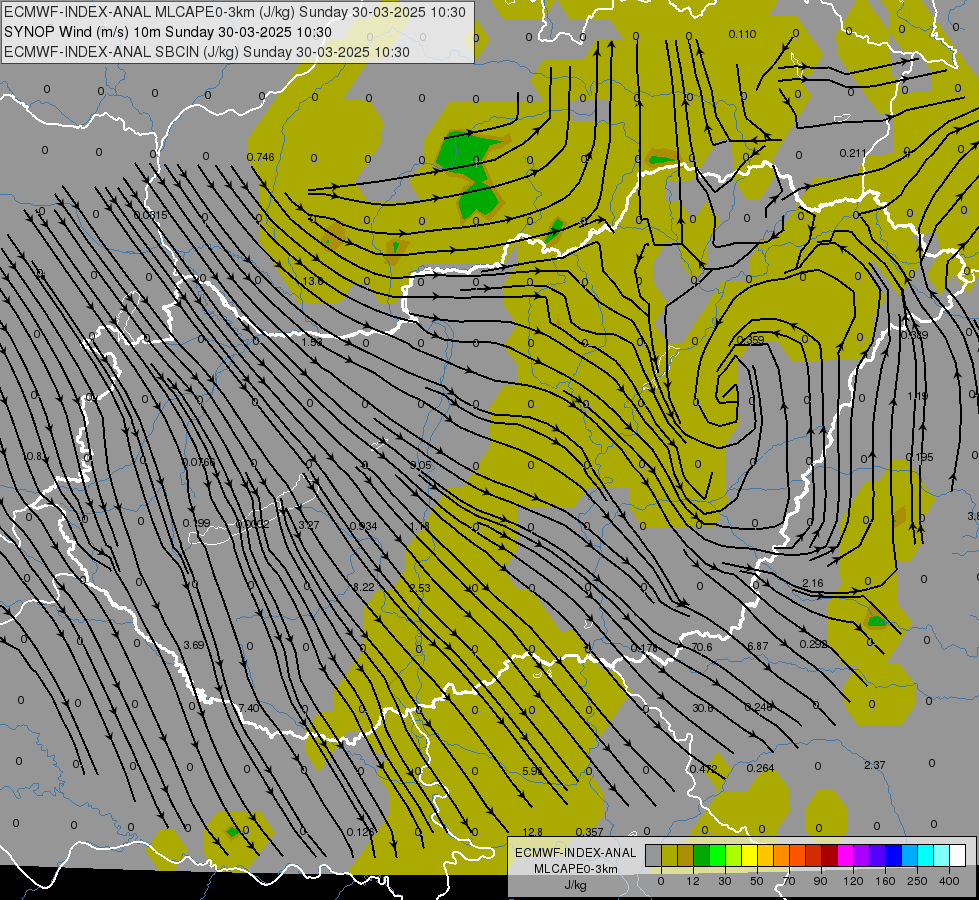This screenshot has width=979, height=900.
Task: Click the 1.19 value on the map
Action: pyautogui.click(x=918, y=396)
